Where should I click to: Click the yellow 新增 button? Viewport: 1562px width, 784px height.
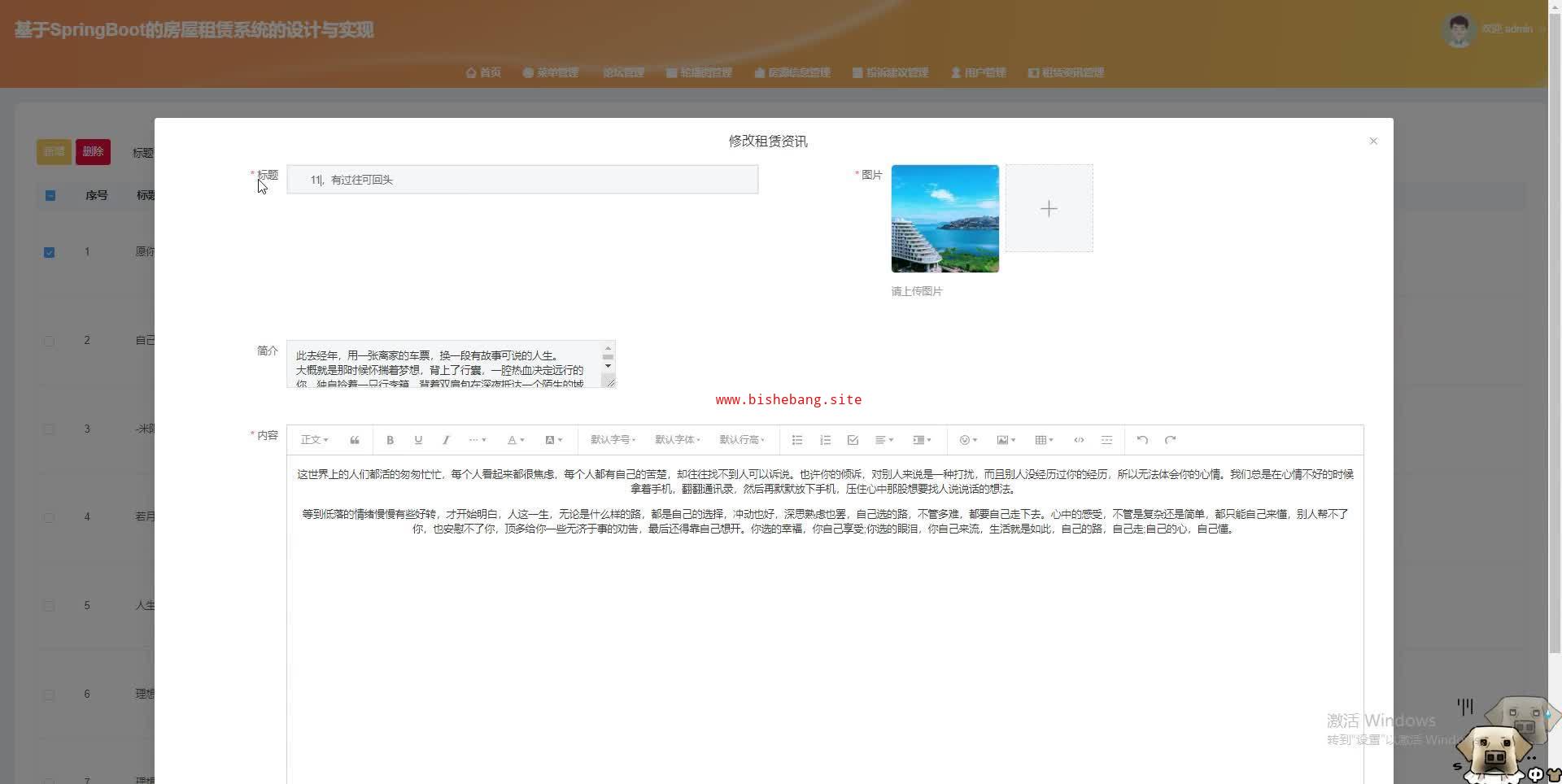coord(54,151)
